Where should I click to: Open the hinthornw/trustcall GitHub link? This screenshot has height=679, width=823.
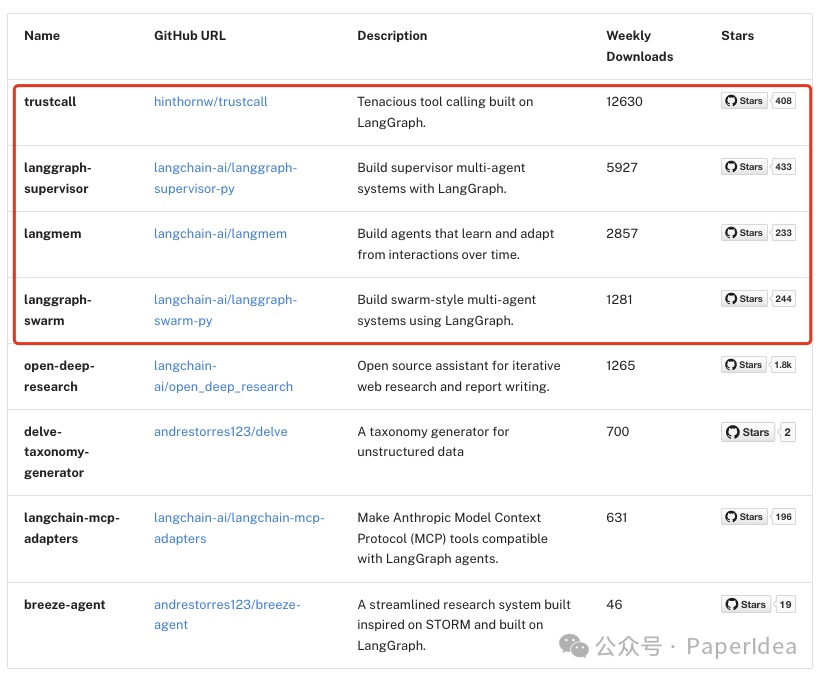210,102
